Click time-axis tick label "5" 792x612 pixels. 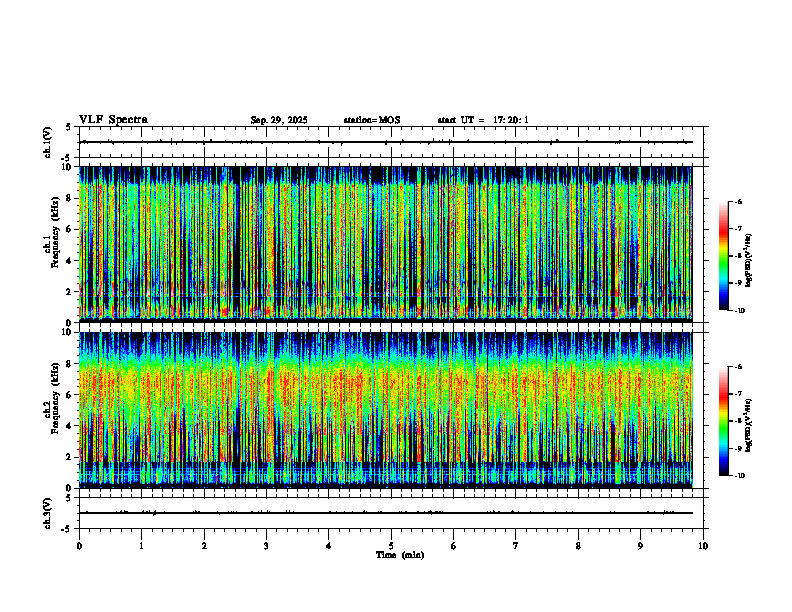391,546
